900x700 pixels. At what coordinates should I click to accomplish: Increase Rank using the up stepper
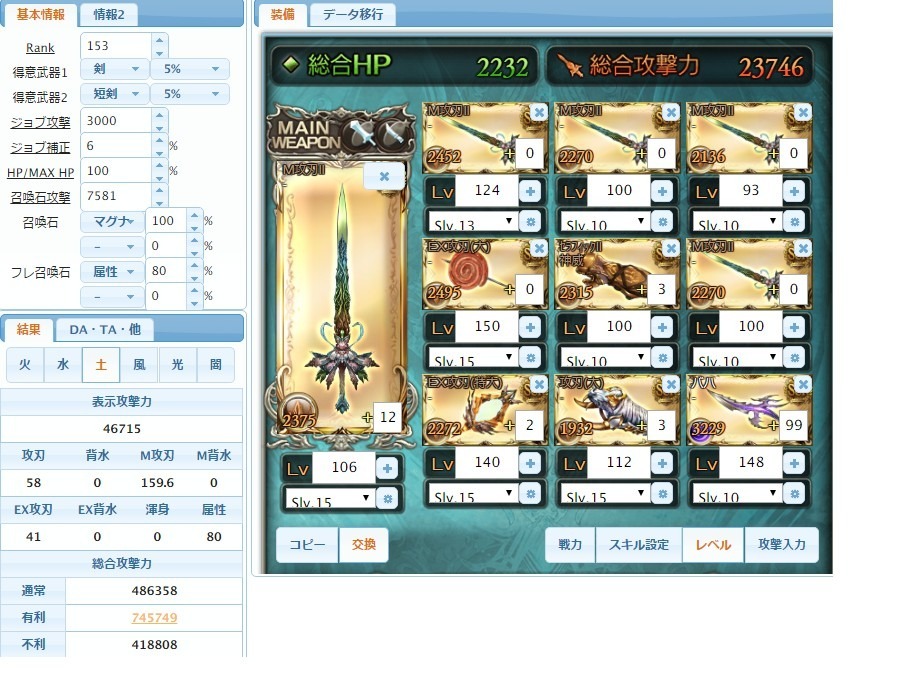[x=160, y=40]
